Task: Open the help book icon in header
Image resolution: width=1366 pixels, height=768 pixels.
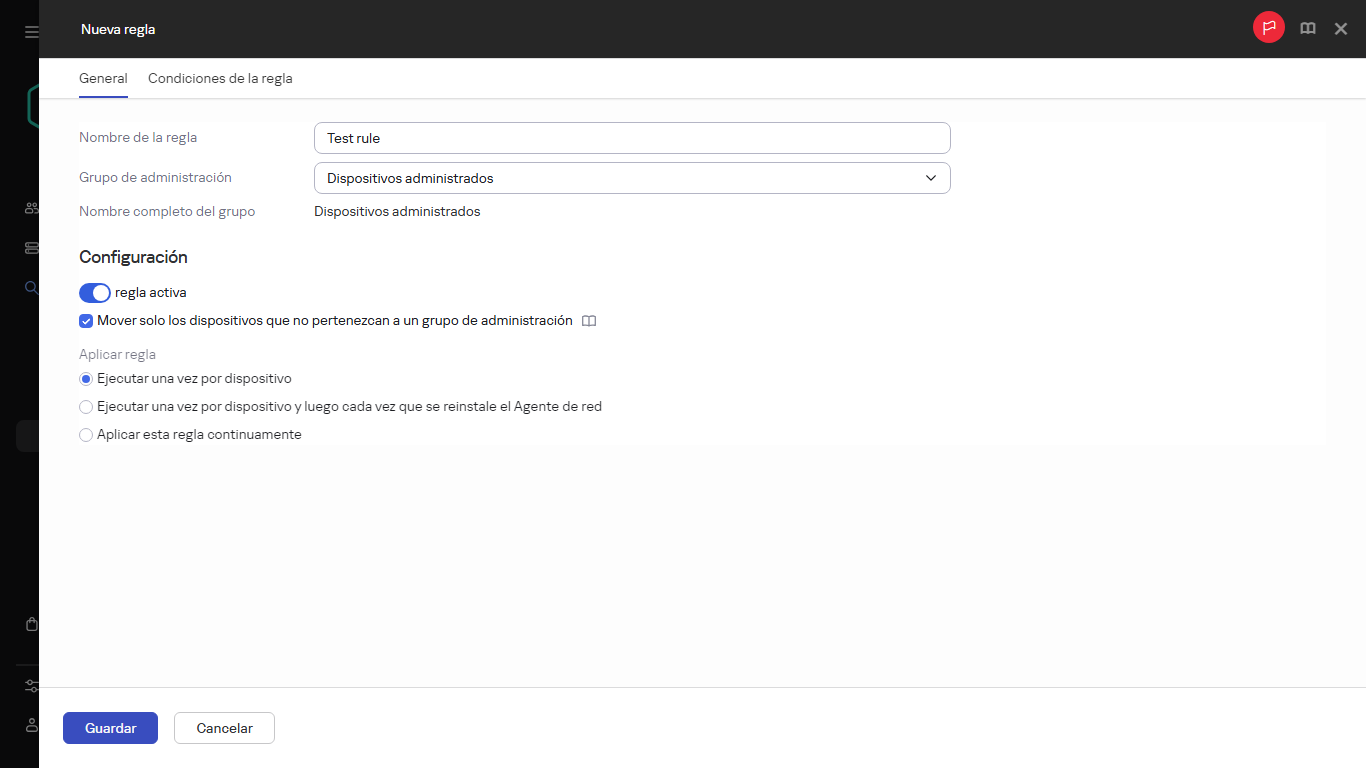Action: click(1307, 29)
